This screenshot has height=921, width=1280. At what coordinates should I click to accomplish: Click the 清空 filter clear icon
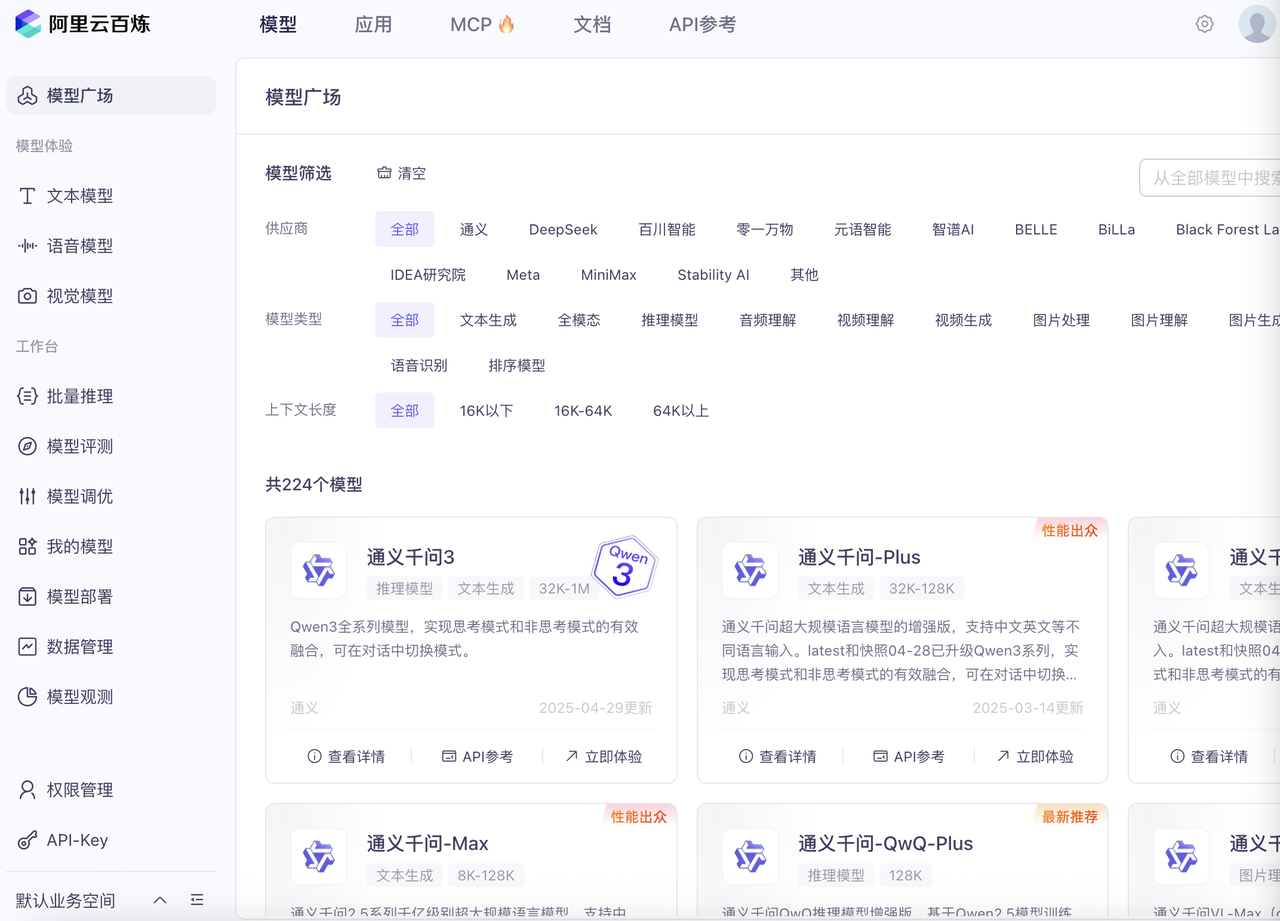pos(384,173)
